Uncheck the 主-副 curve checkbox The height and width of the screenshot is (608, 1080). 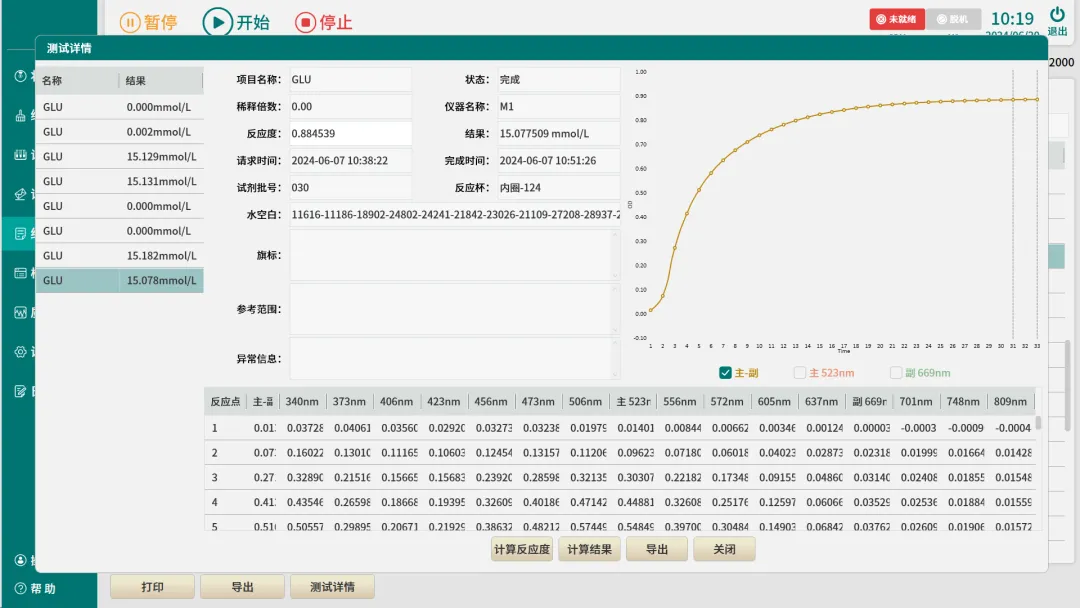pos(725,373)
